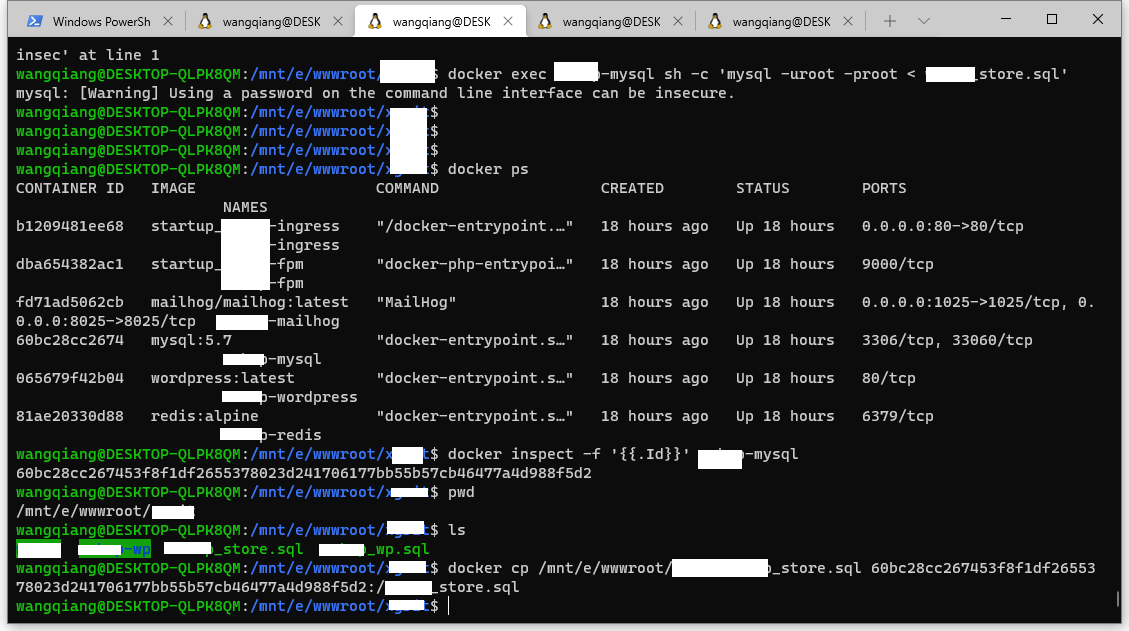
Task: Close the Windows PowerShell tab
Action: tap(166, 21)
